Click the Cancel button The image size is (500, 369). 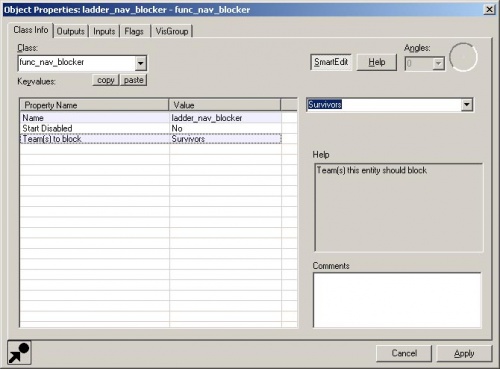[x=404, y=353]
